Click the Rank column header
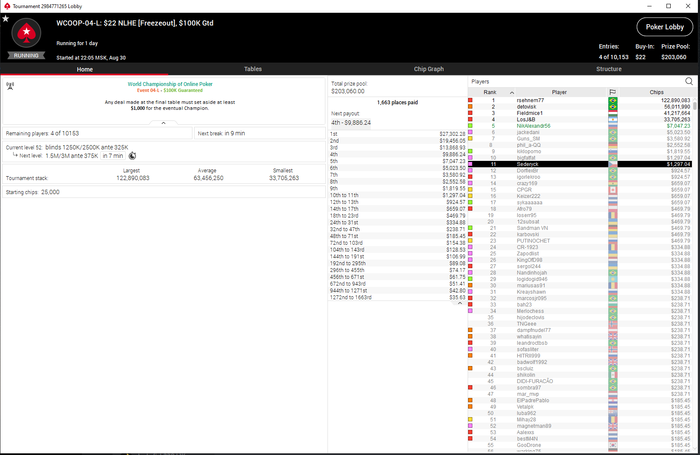This screenshot has width=700, height=455. (490, 92)
